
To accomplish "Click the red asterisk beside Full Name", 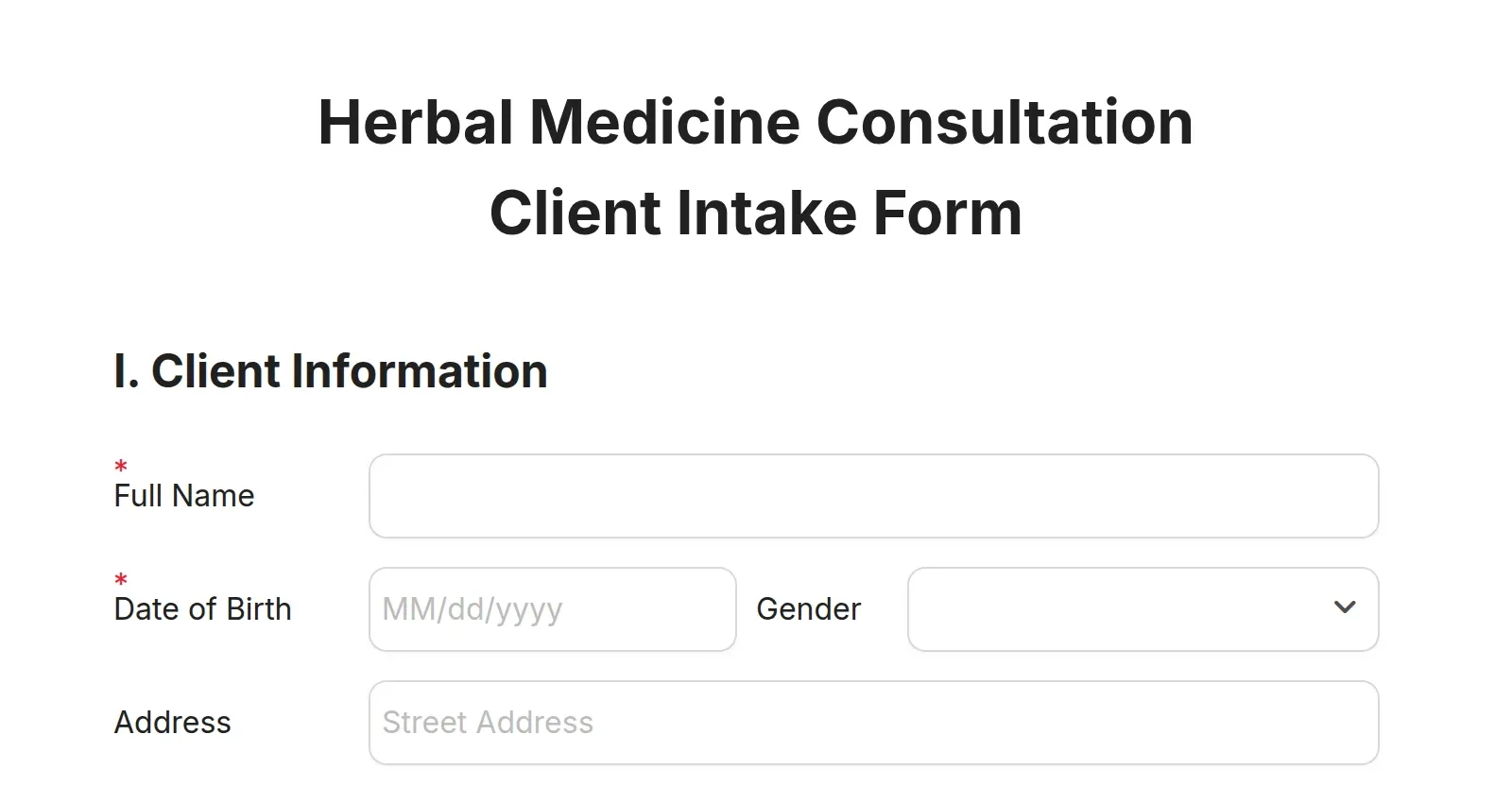I will 120,466.
